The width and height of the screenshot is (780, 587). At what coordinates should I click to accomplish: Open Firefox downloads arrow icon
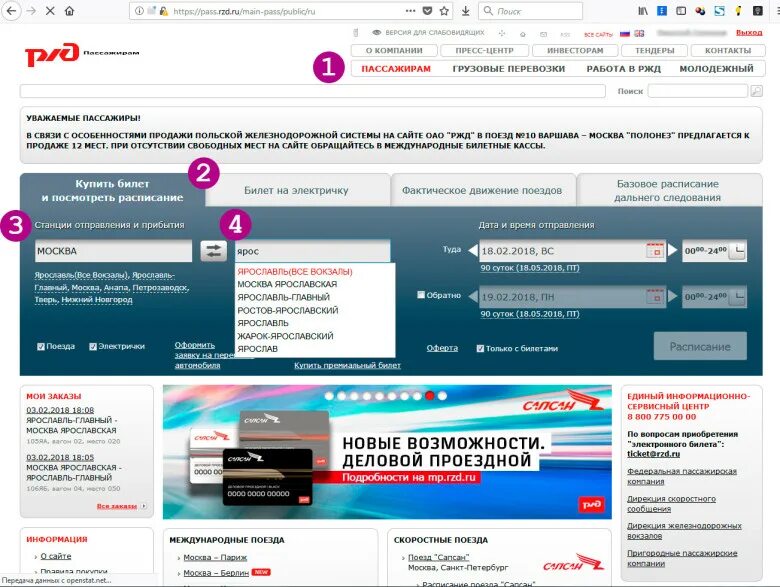(466, 10)
